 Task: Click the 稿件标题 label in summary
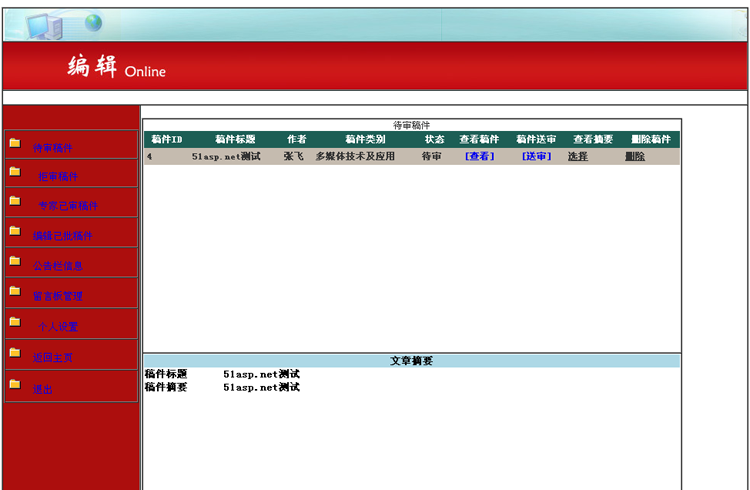pos(165,374)
